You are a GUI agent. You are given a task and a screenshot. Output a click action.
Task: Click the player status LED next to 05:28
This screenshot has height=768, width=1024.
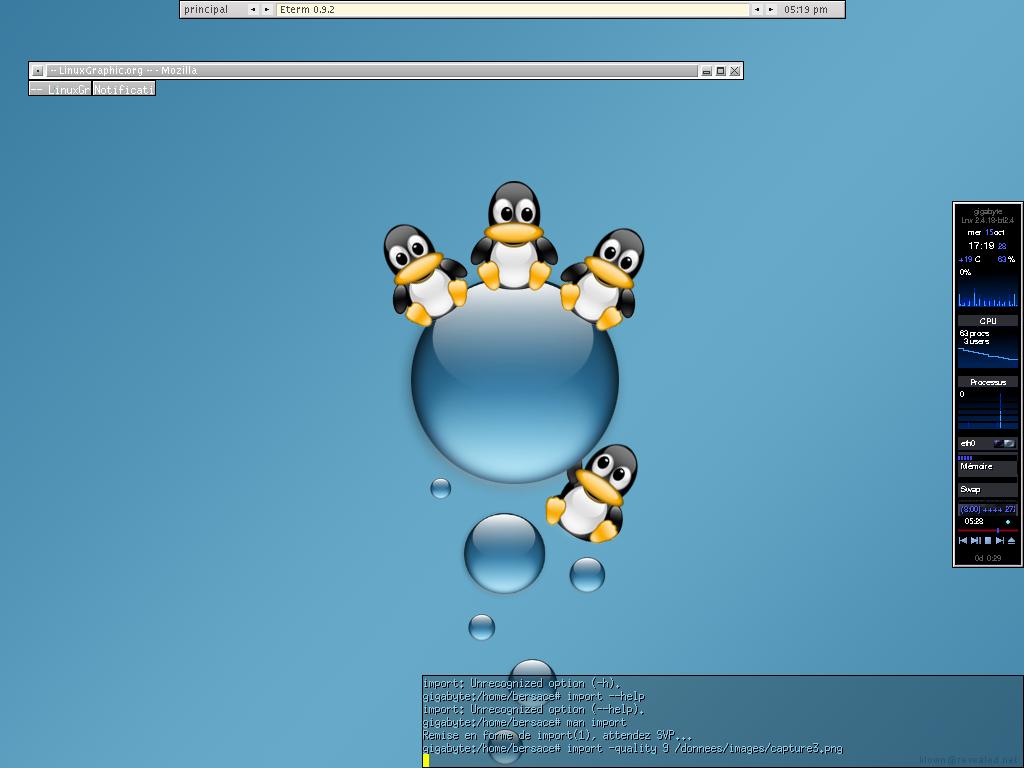point(1008,522)
